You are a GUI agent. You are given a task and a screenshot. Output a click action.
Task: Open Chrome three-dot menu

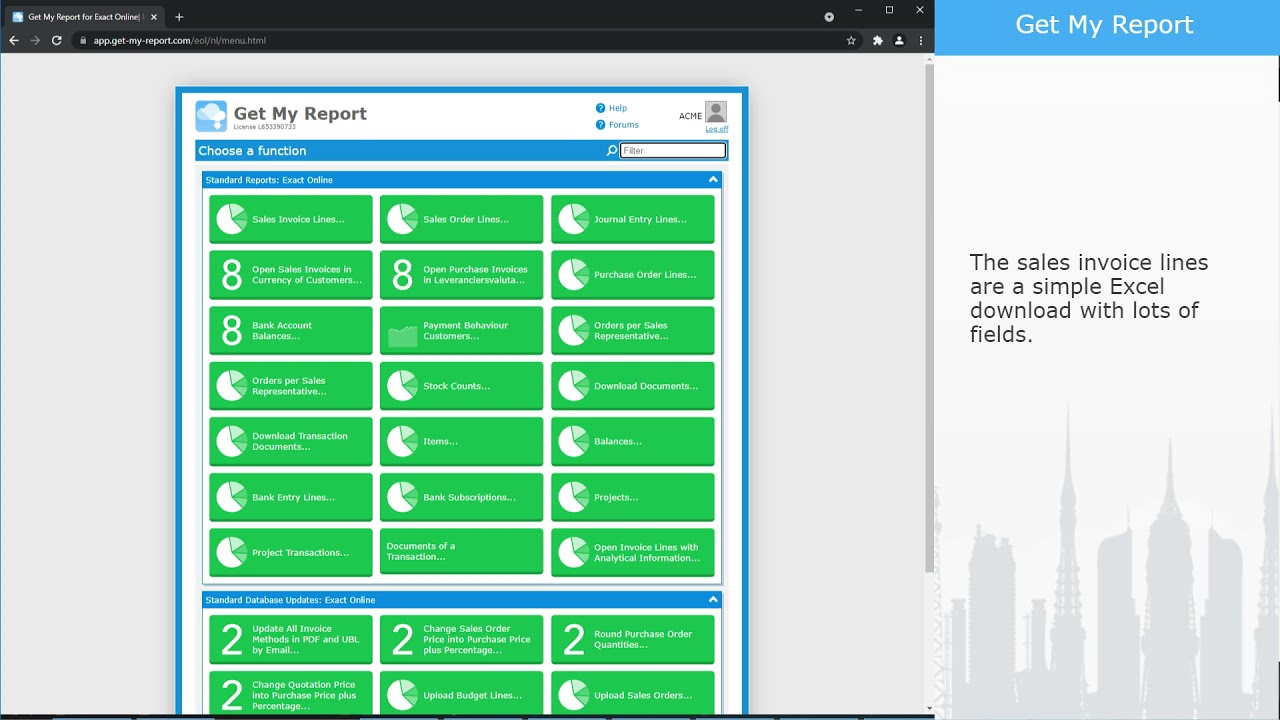pos(920,41)
